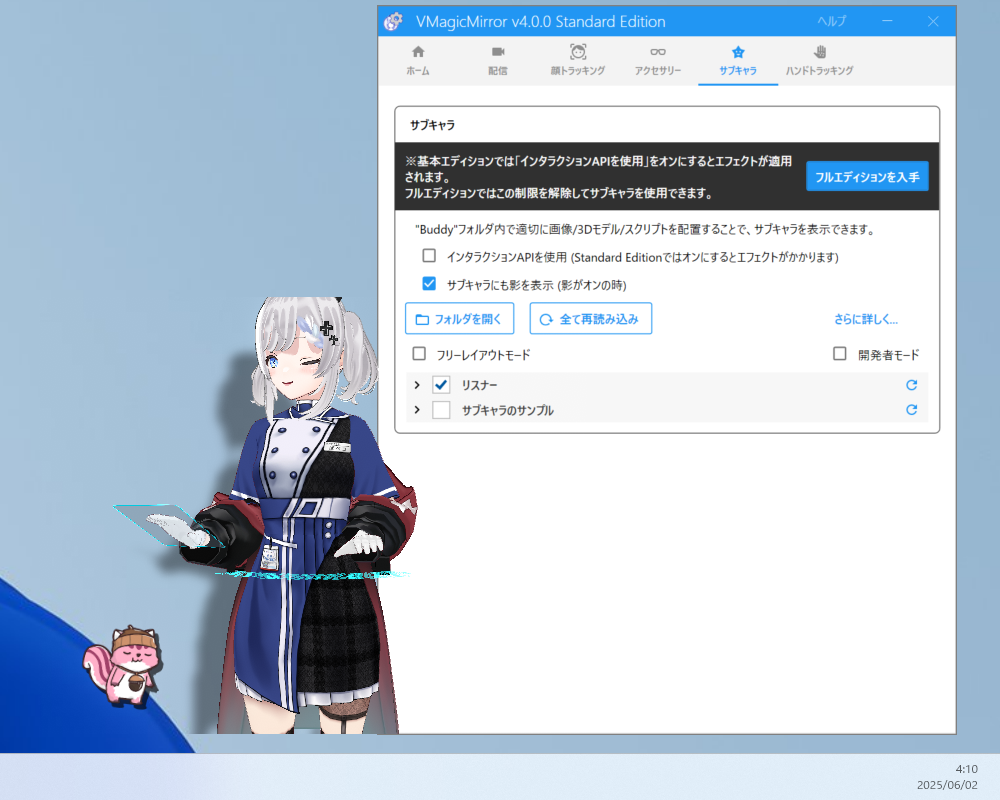This screenshot has width=1000, height=800.
Task: Switch to the 配信 tab
Action: click(497, 61)
